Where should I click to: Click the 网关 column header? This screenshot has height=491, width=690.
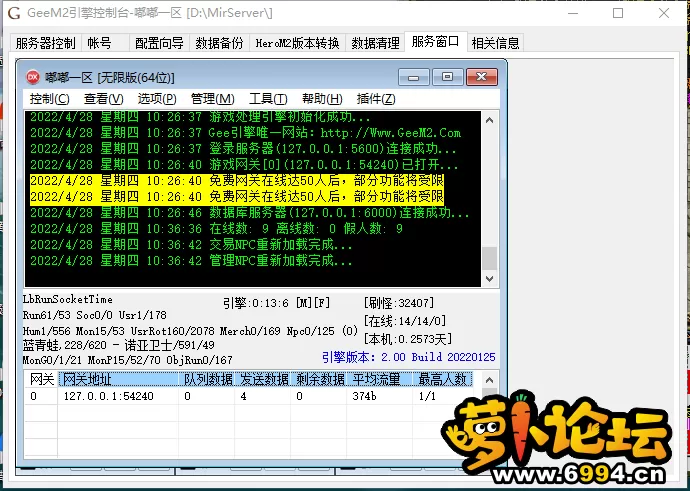pyautogui.click(x=42, y=379)
